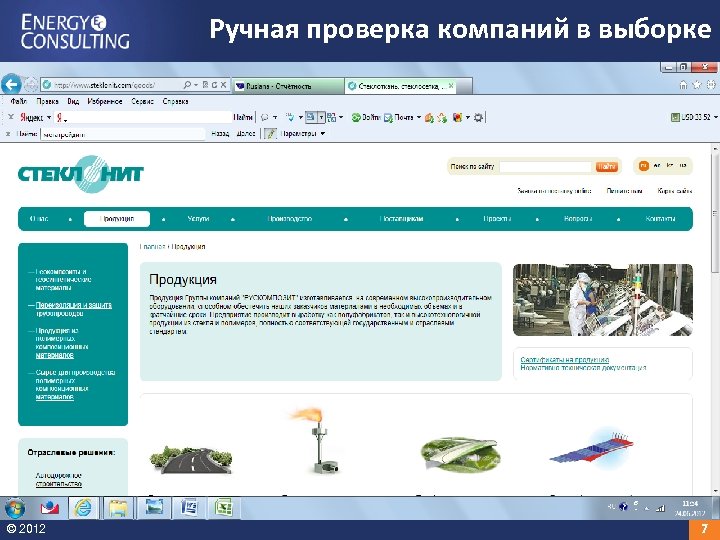Close the Стеклоткань browser tab
This screenshot has width=720, height=540.
pos(451,85)
